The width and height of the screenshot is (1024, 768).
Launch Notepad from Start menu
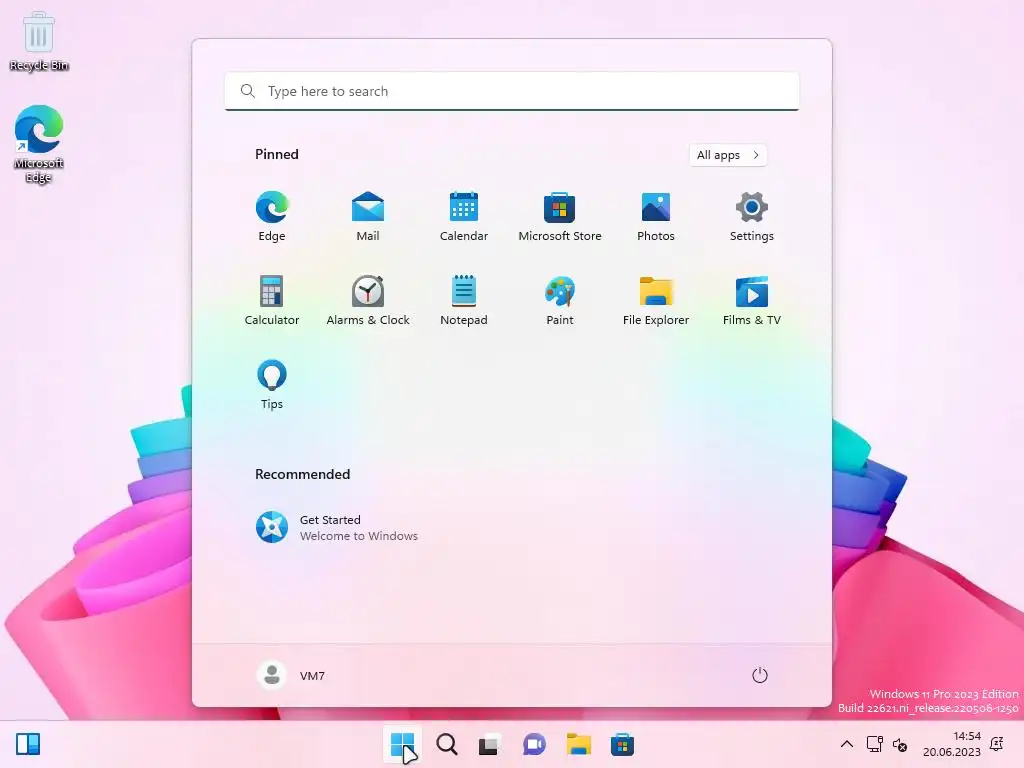pos(464,300)
